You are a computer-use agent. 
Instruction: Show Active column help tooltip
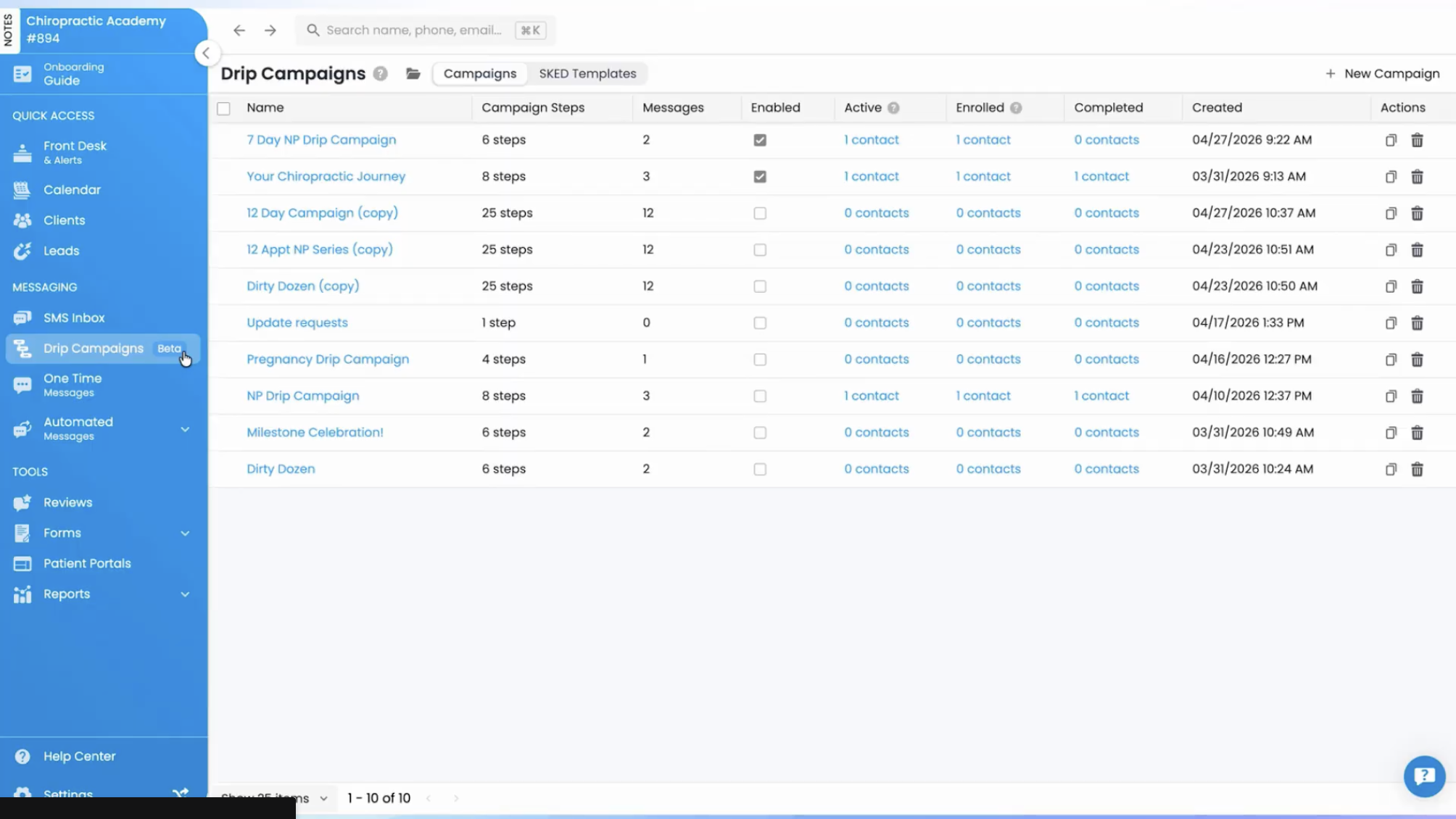893,108
